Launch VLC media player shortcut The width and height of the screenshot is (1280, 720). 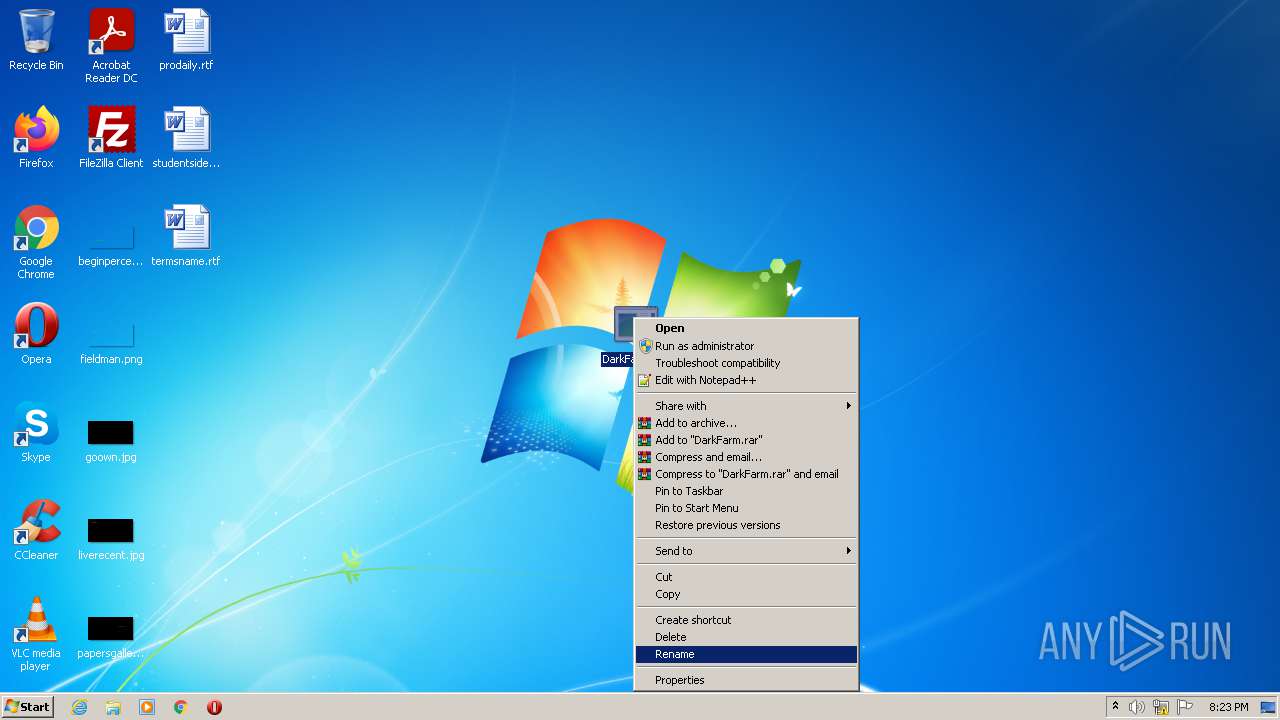point(36,635)
